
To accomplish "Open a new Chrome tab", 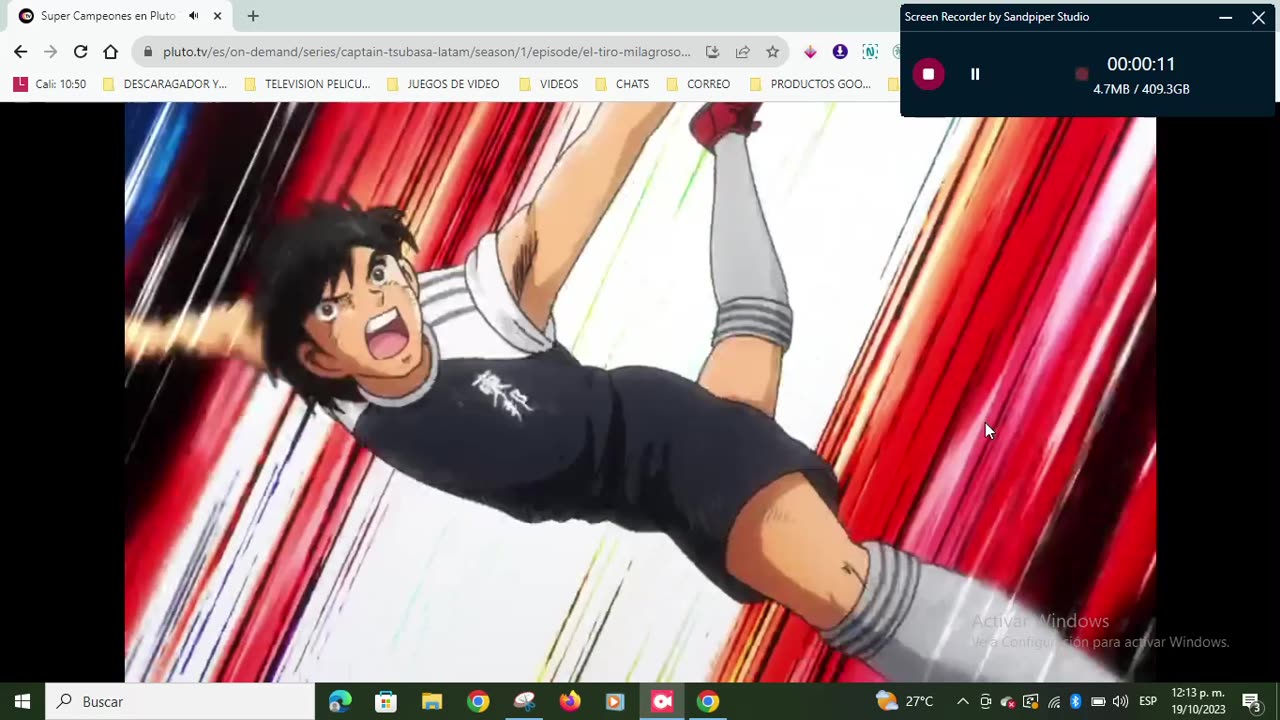I will click(253, 16).
